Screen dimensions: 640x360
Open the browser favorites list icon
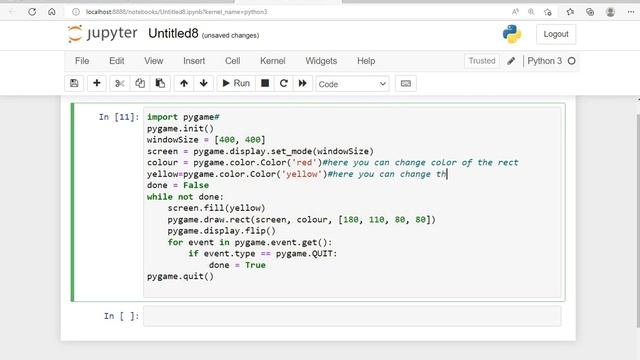point(570,12)
